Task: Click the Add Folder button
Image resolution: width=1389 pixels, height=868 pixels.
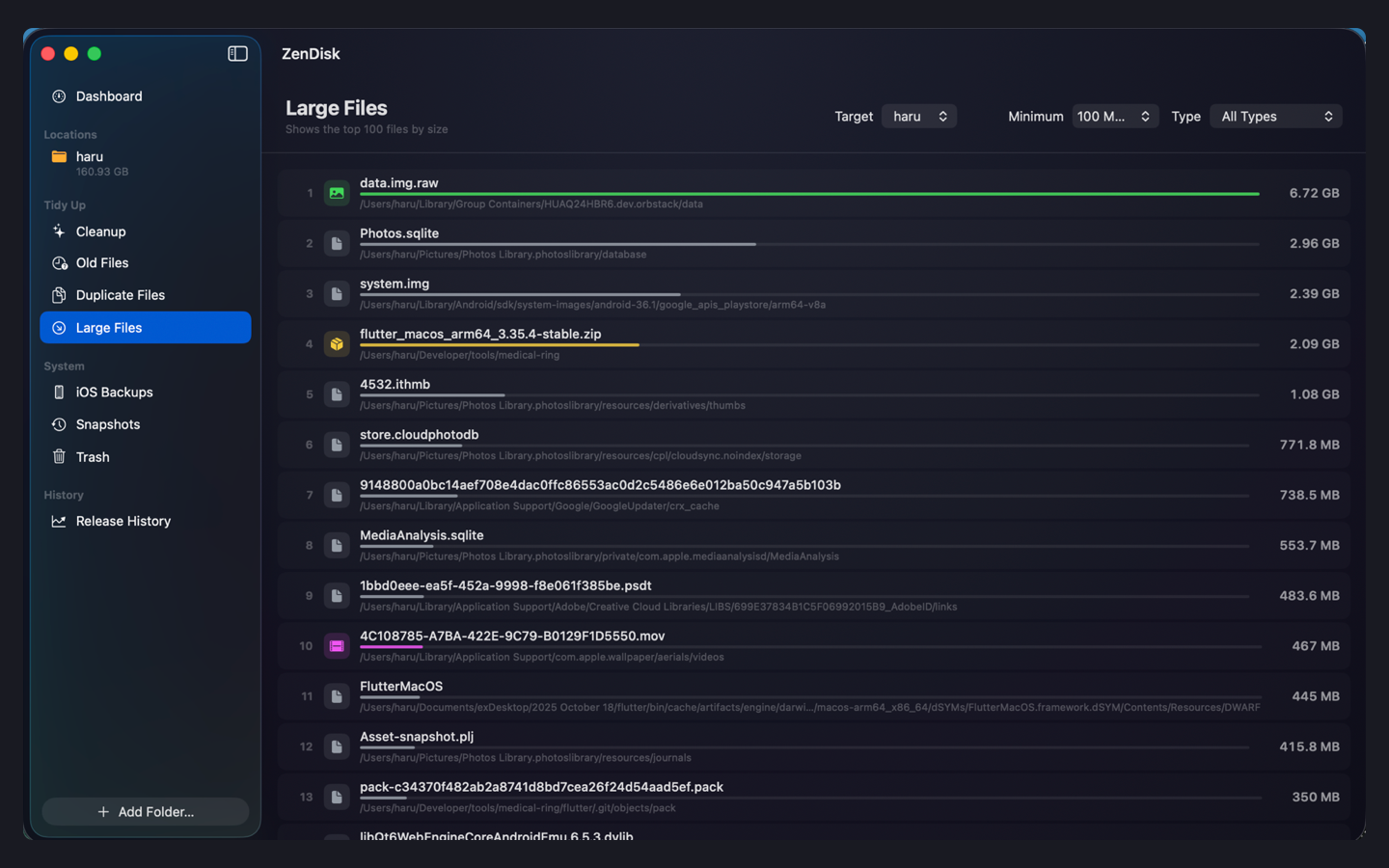Action: point(146,812)
